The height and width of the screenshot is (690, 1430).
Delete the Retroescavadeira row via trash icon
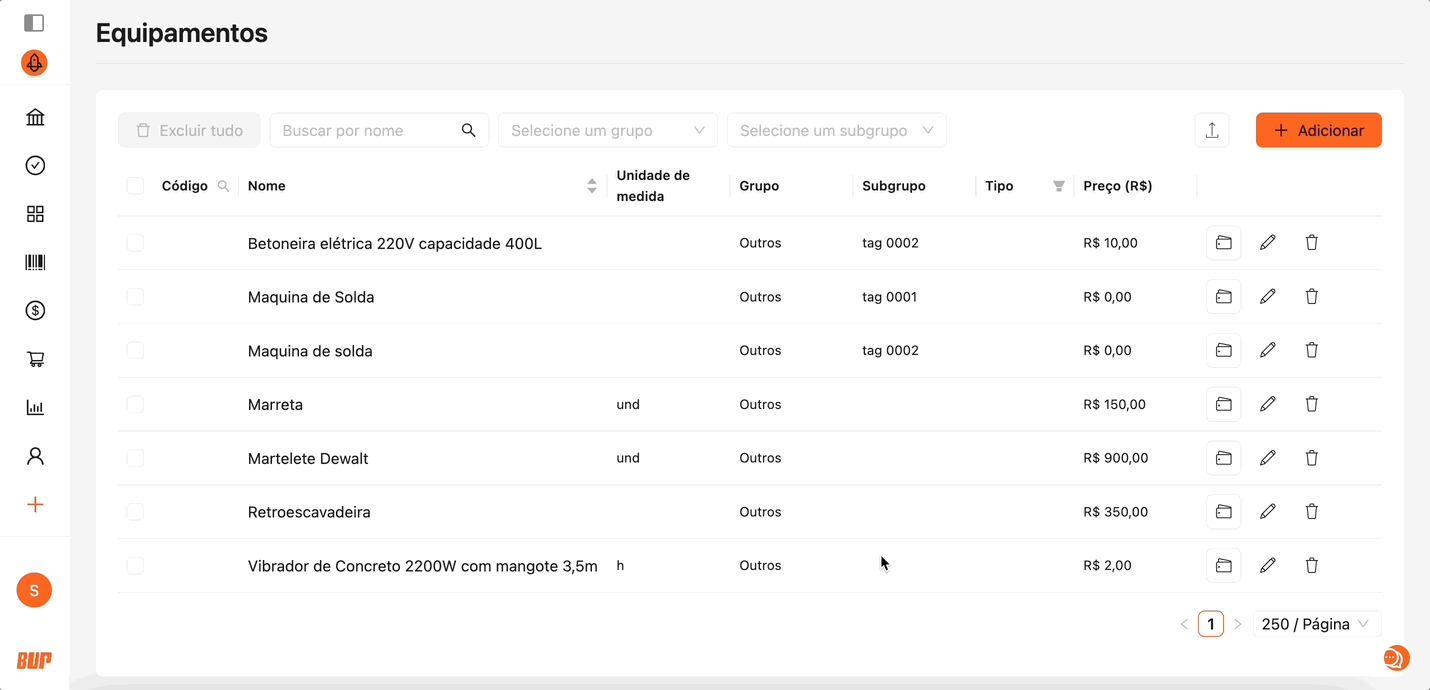(x=1311, y=512)
